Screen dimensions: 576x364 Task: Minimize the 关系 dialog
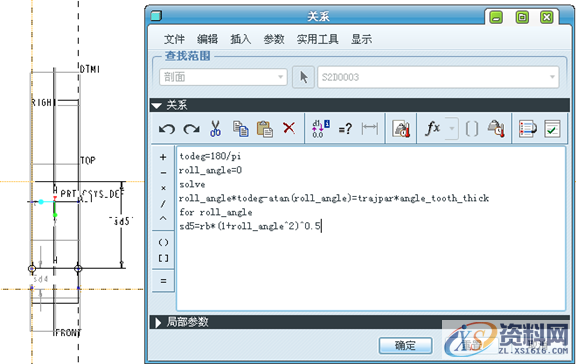(x=496, y=17)
